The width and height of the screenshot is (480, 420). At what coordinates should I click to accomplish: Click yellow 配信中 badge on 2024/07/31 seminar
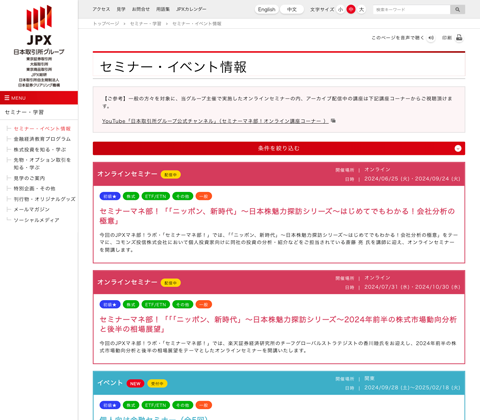(171, 283)
